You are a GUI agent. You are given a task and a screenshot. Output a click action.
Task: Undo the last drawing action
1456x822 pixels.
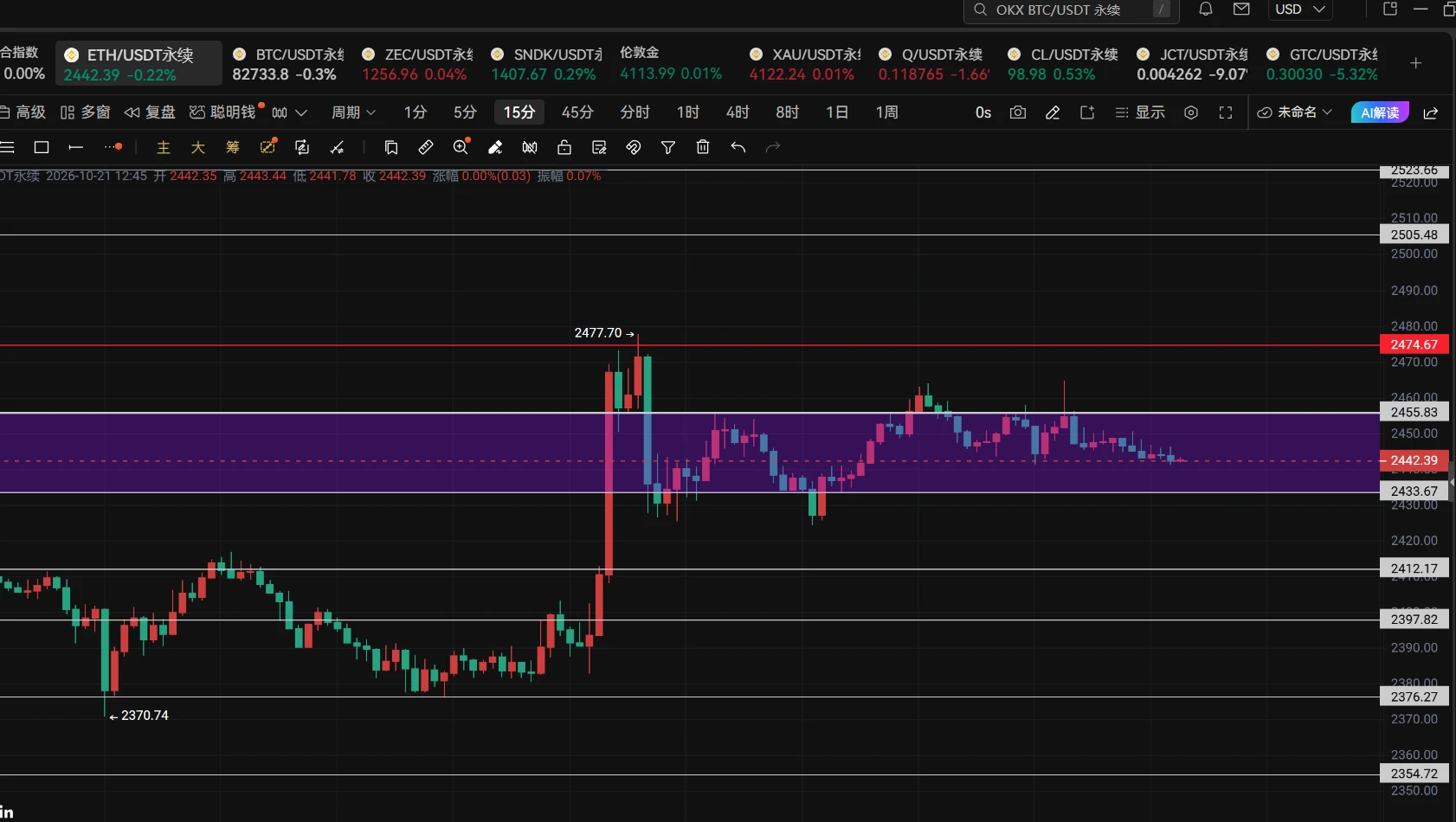pyautogui.click(x=738, y=147)
